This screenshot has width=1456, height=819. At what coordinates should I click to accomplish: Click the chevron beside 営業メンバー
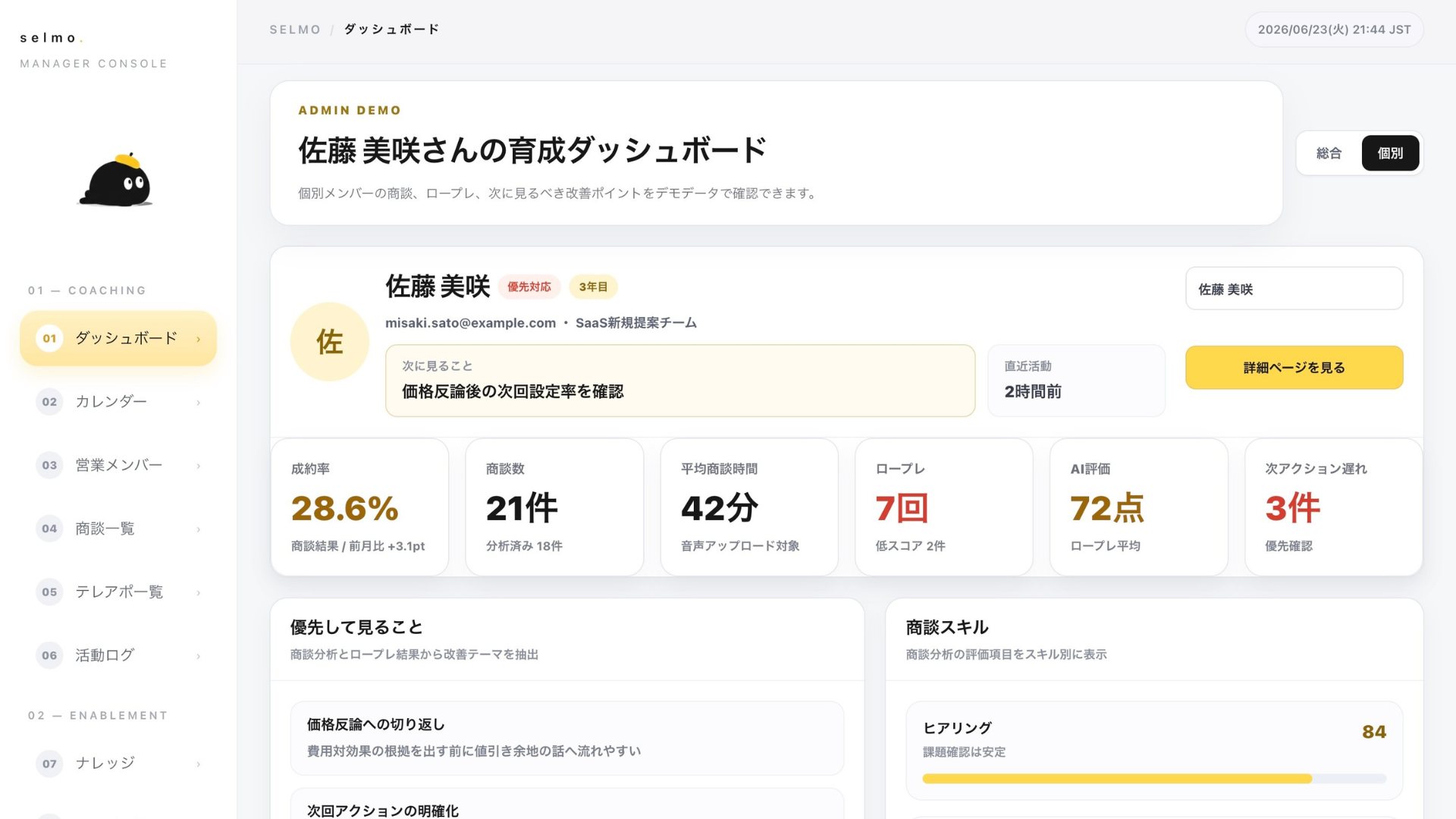click(199, 466)
